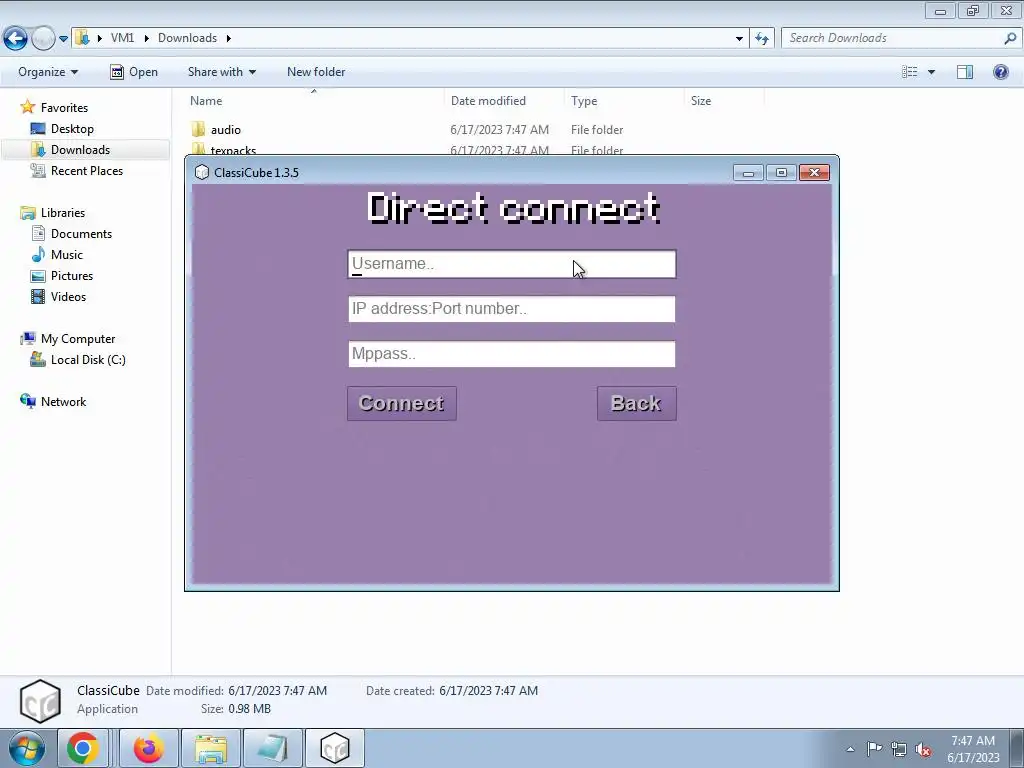Create a New folder
Viewport: 1024px width, 768px height.
pyautogui.click(x=316, y=72)
